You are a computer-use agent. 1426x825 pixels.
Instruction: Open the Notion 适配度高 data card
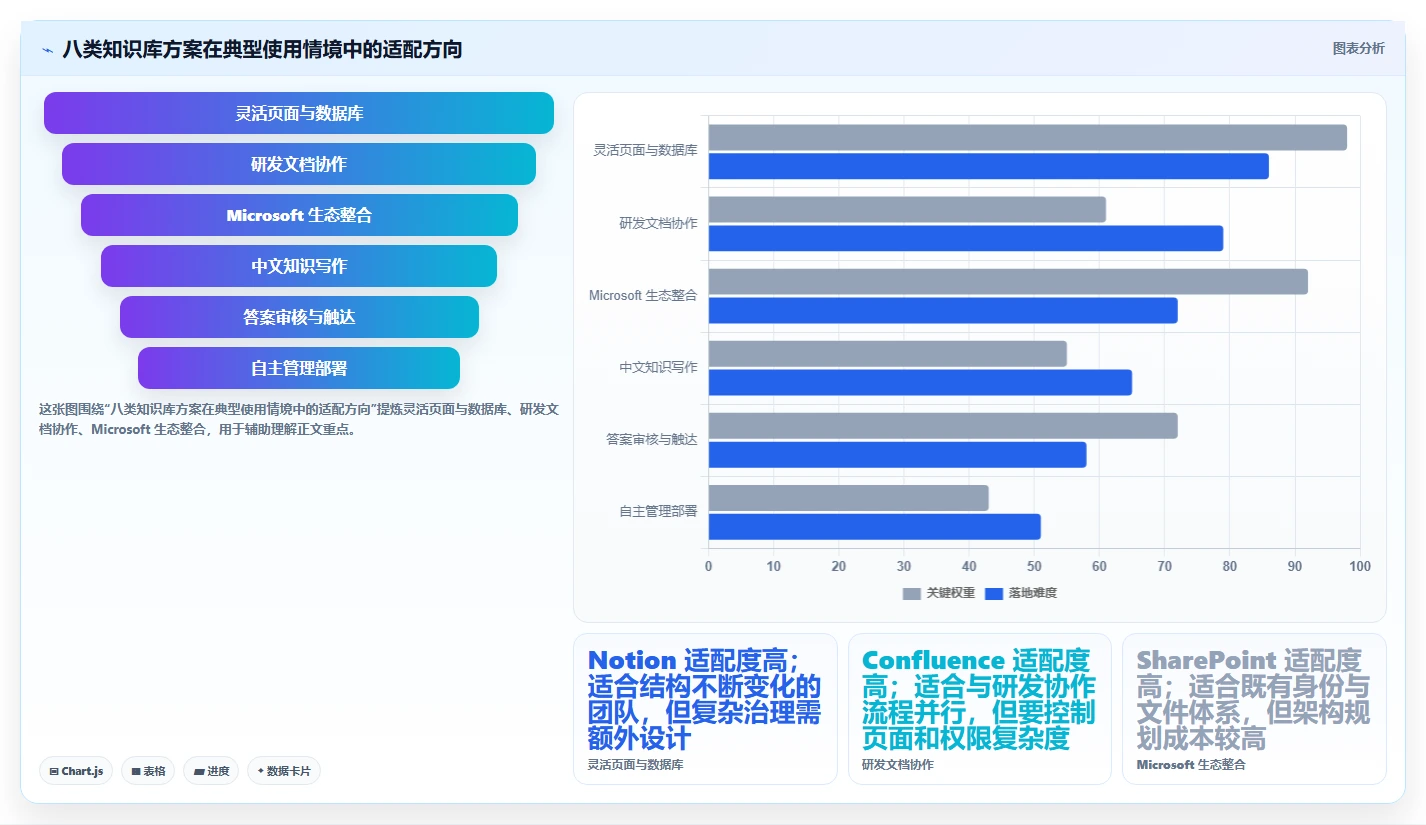pyautogui.click(x=705, y=709)
